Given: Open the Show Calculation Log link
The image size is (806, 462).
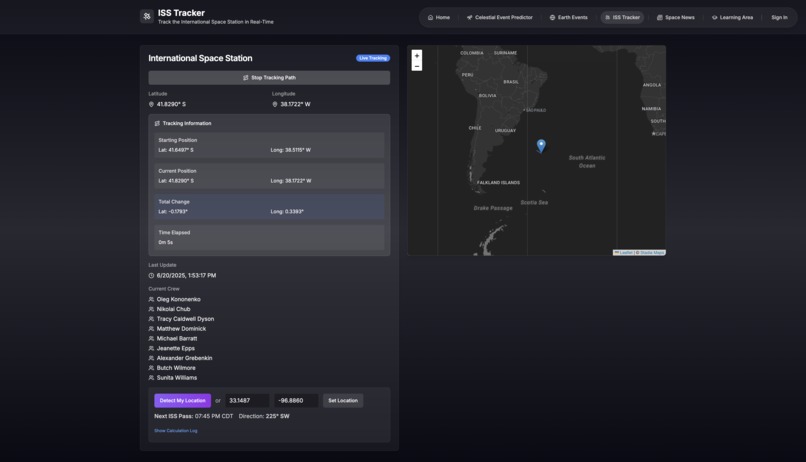Looking at the screenshot, I should (176, 431).
